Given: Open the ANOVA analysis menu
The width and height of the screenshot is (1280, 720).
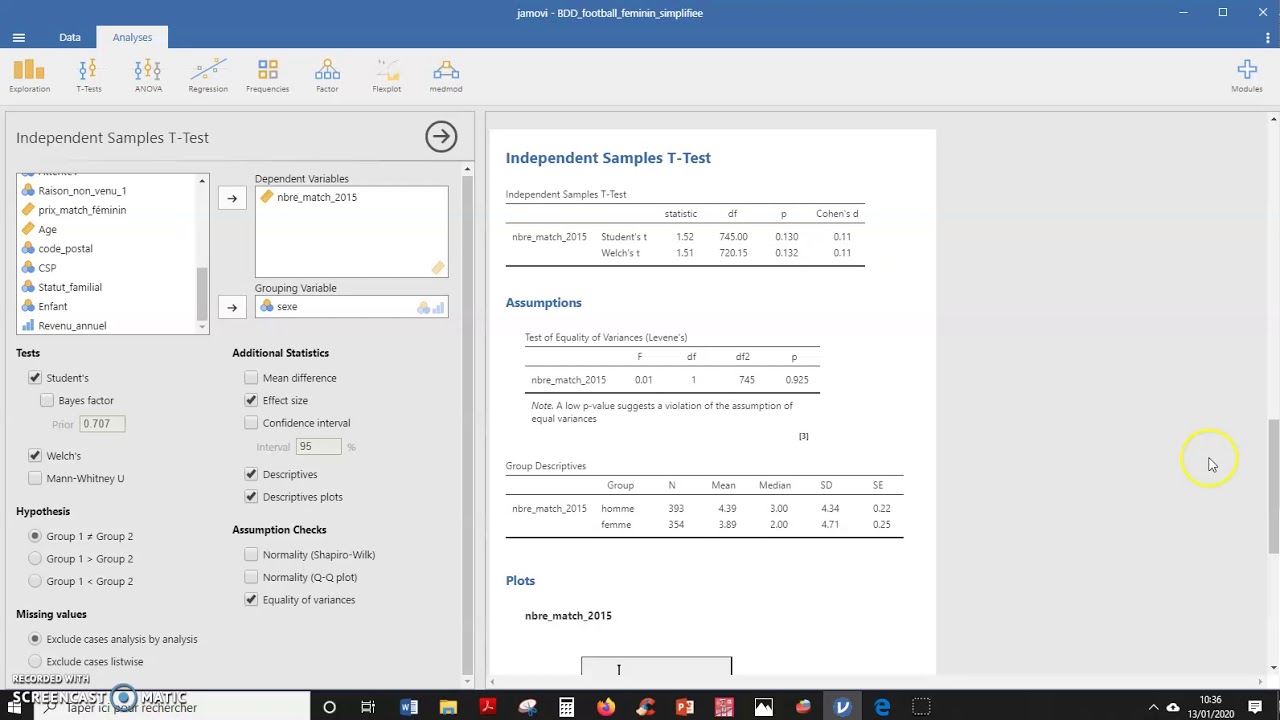Looking at the screenshot, I should pyautogui.click(x=148, y=75).
